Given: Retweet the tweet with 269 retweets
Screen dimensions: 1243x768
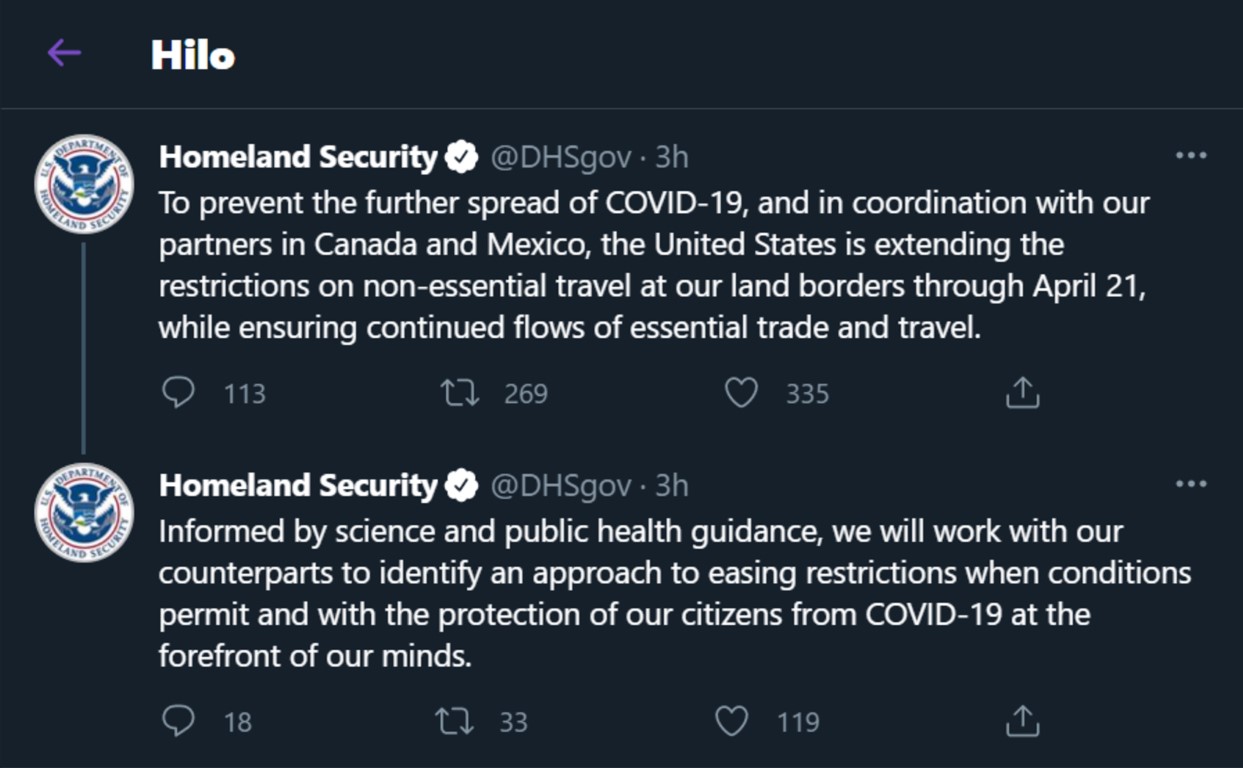Looking at the screenshot, I should (x=460, y=393).
